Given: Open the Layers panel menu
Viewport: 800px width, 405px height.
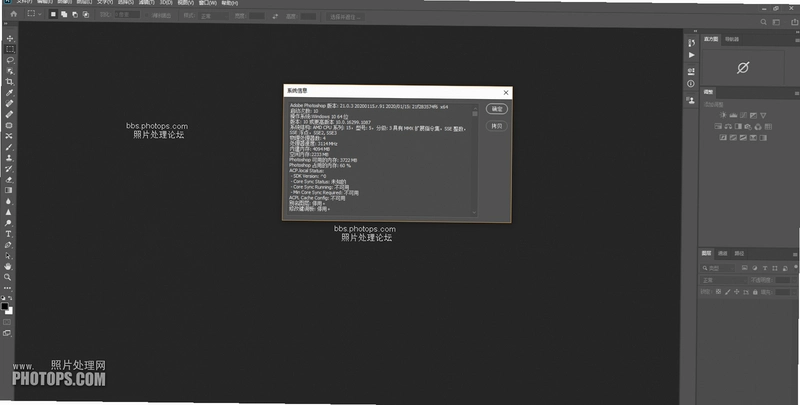Looking at the screenshot, I should 796,254.
